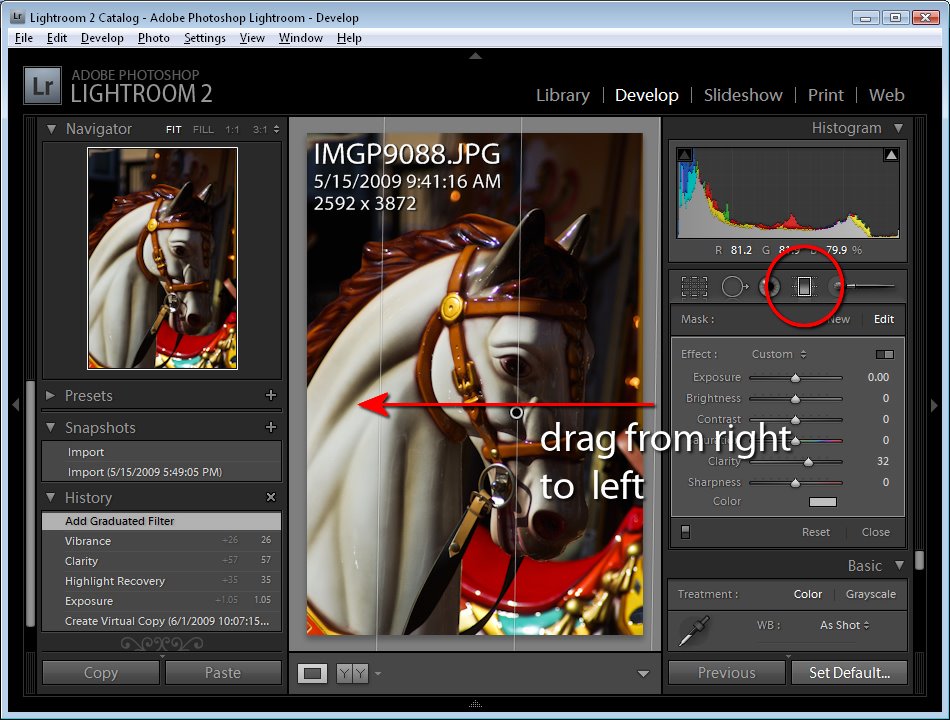Viewport: 950px width, 720px height.
Task: Open toolbar content menu arrow
Action: point(643,673)
